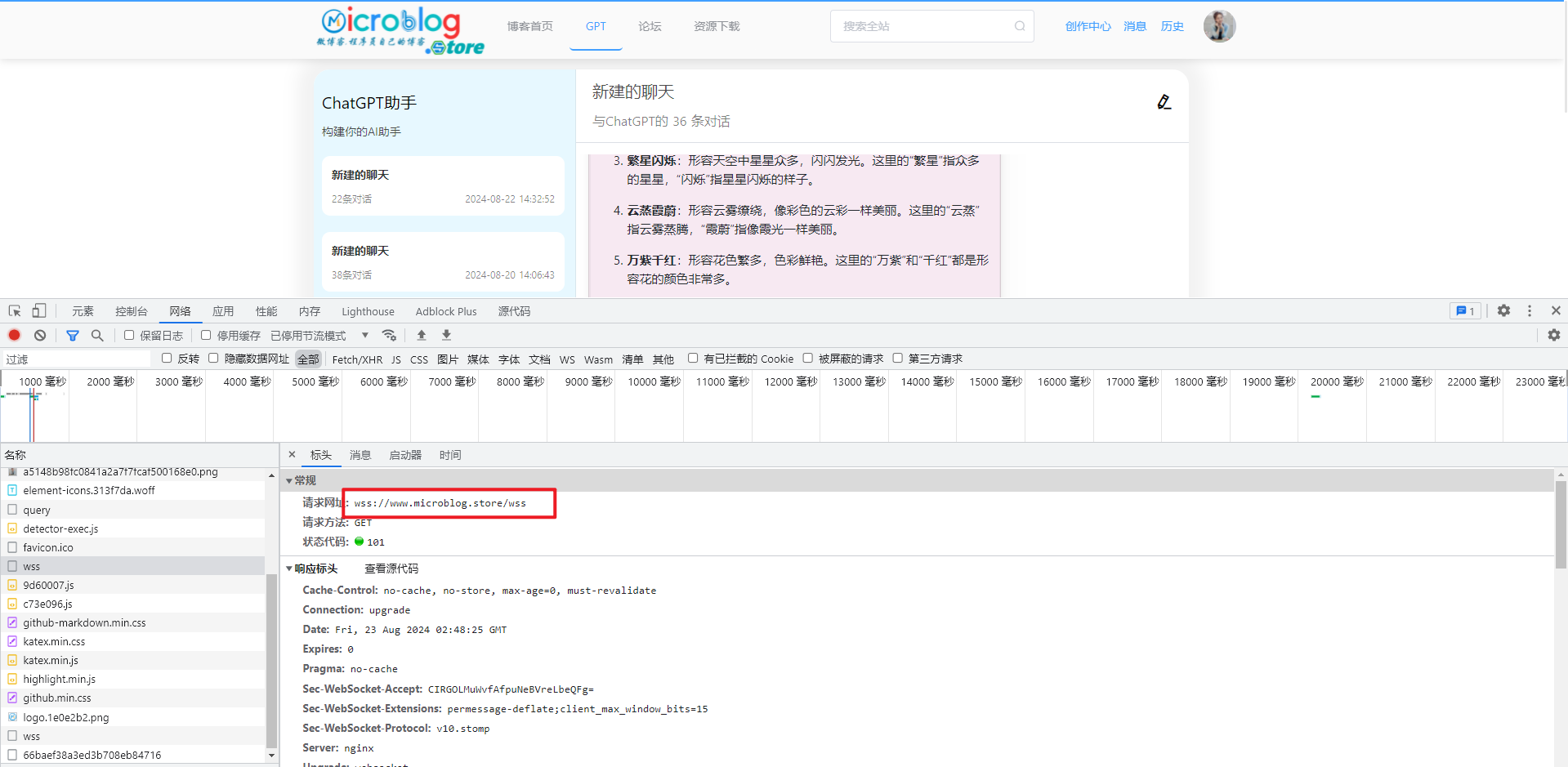Filter requests by Fetch/XHR
Viewport: 1568px width, 767px height.
[357, 359]
